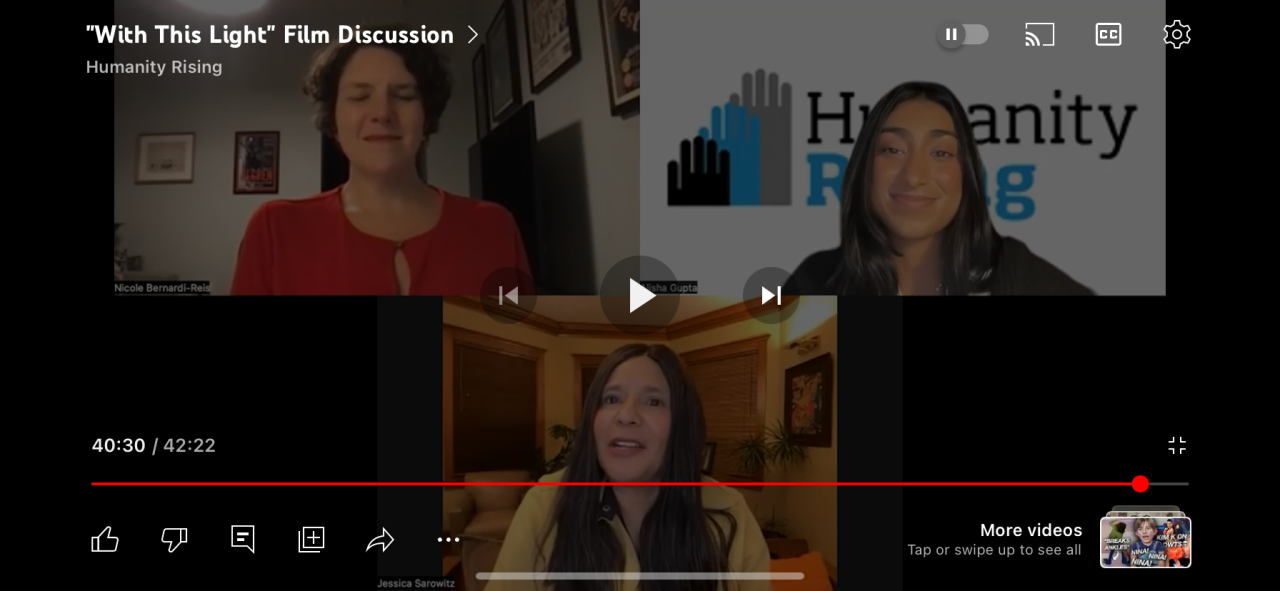Image resolution: width=1280 pixels, height=591 pixels.
Task: Skip to the next video
Action: point(771,295)
